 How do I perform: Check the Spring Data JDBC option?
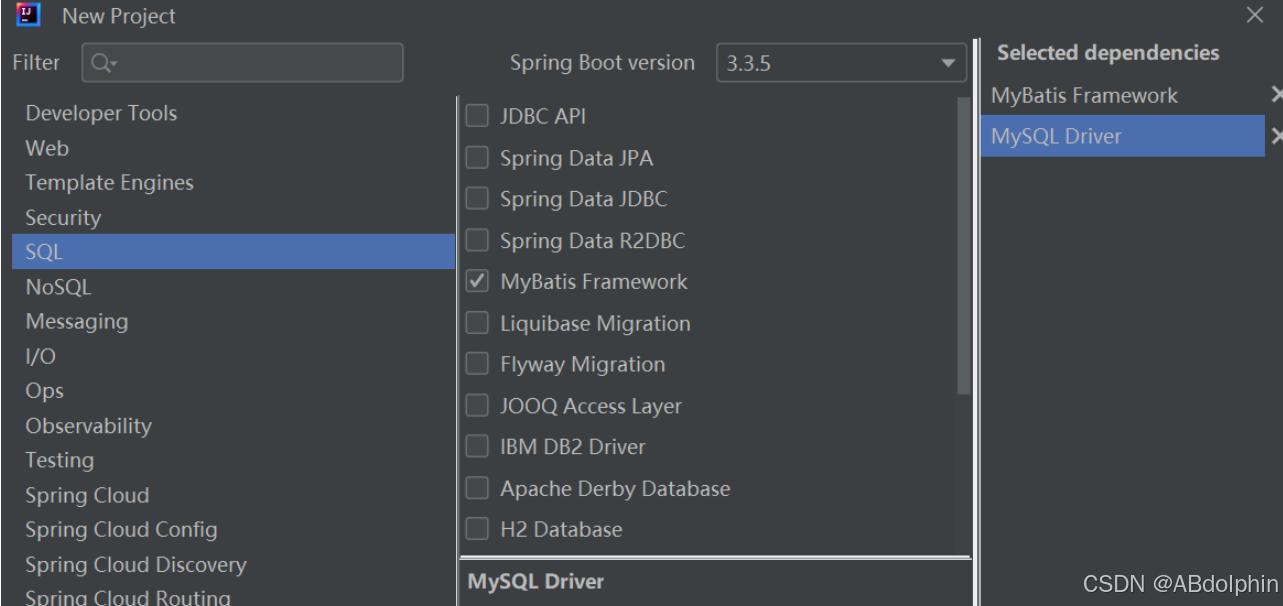pyautogui.click(x=478, y=199)
